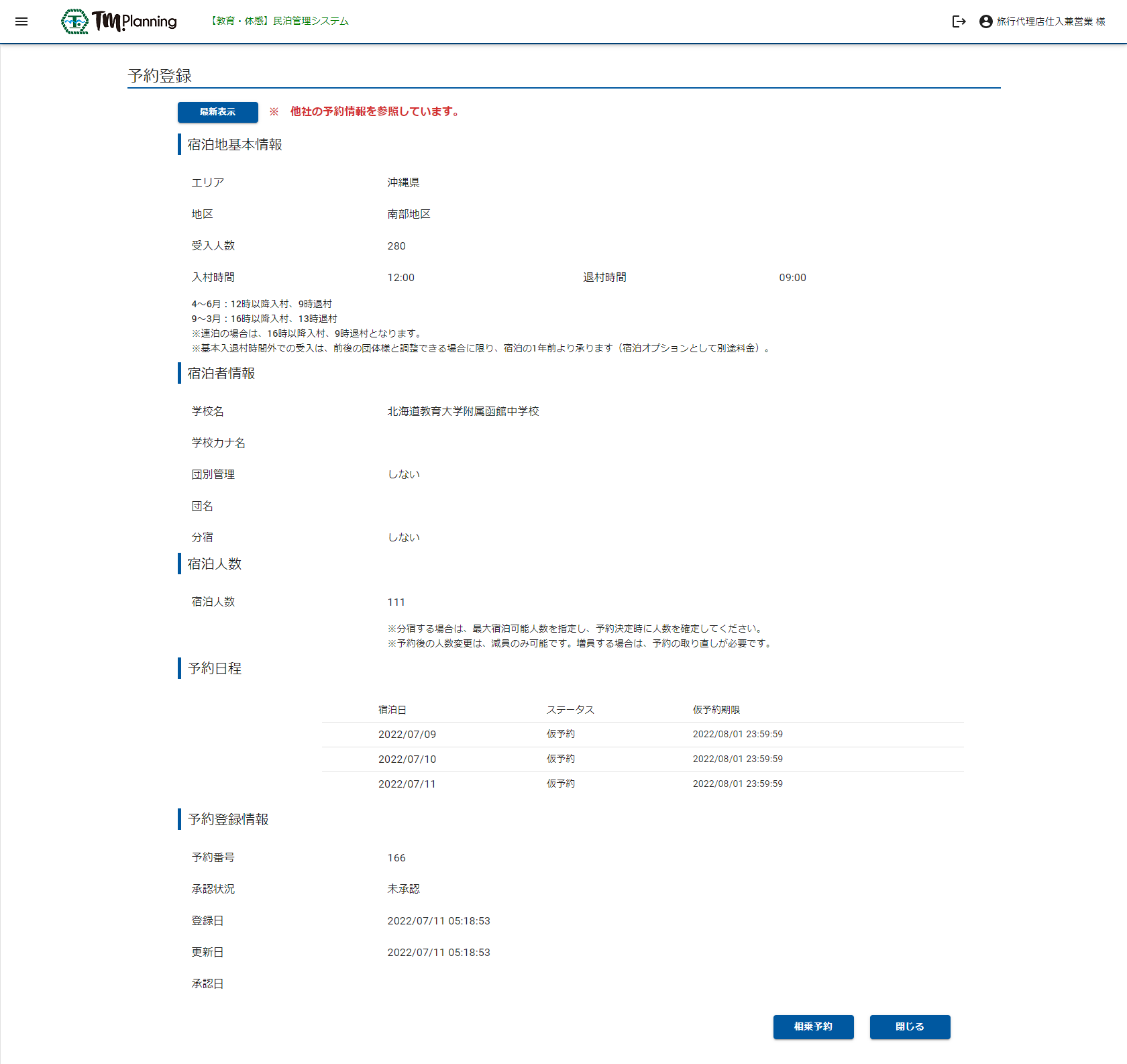Click the logout icon in header
Image resolution: width=1127 pixels, height=1064 pixels.
(959, 21)
